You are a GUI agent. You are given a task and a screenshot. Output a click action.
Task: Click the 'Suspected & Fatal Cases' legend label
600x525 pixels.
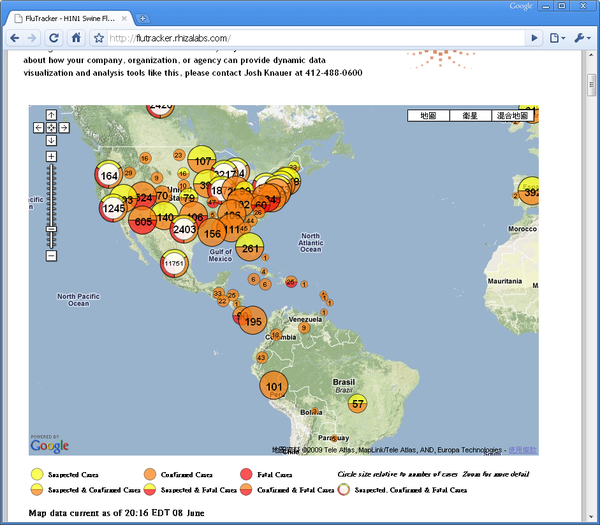click(x=199, y=490)
